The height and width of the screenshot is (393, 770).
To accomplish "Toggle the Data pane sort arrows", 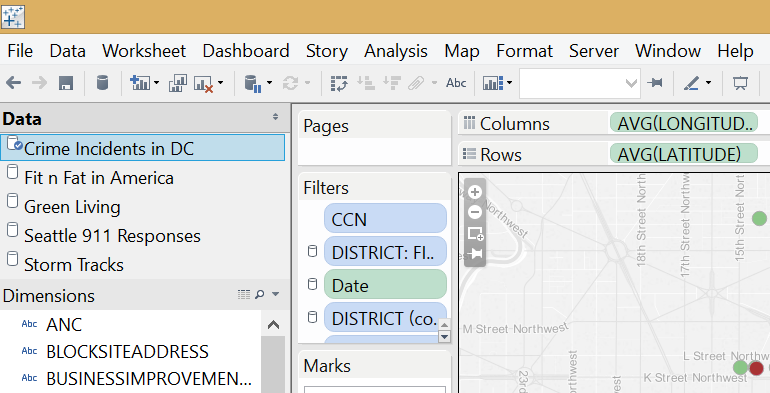I will (x=275, y=117).
